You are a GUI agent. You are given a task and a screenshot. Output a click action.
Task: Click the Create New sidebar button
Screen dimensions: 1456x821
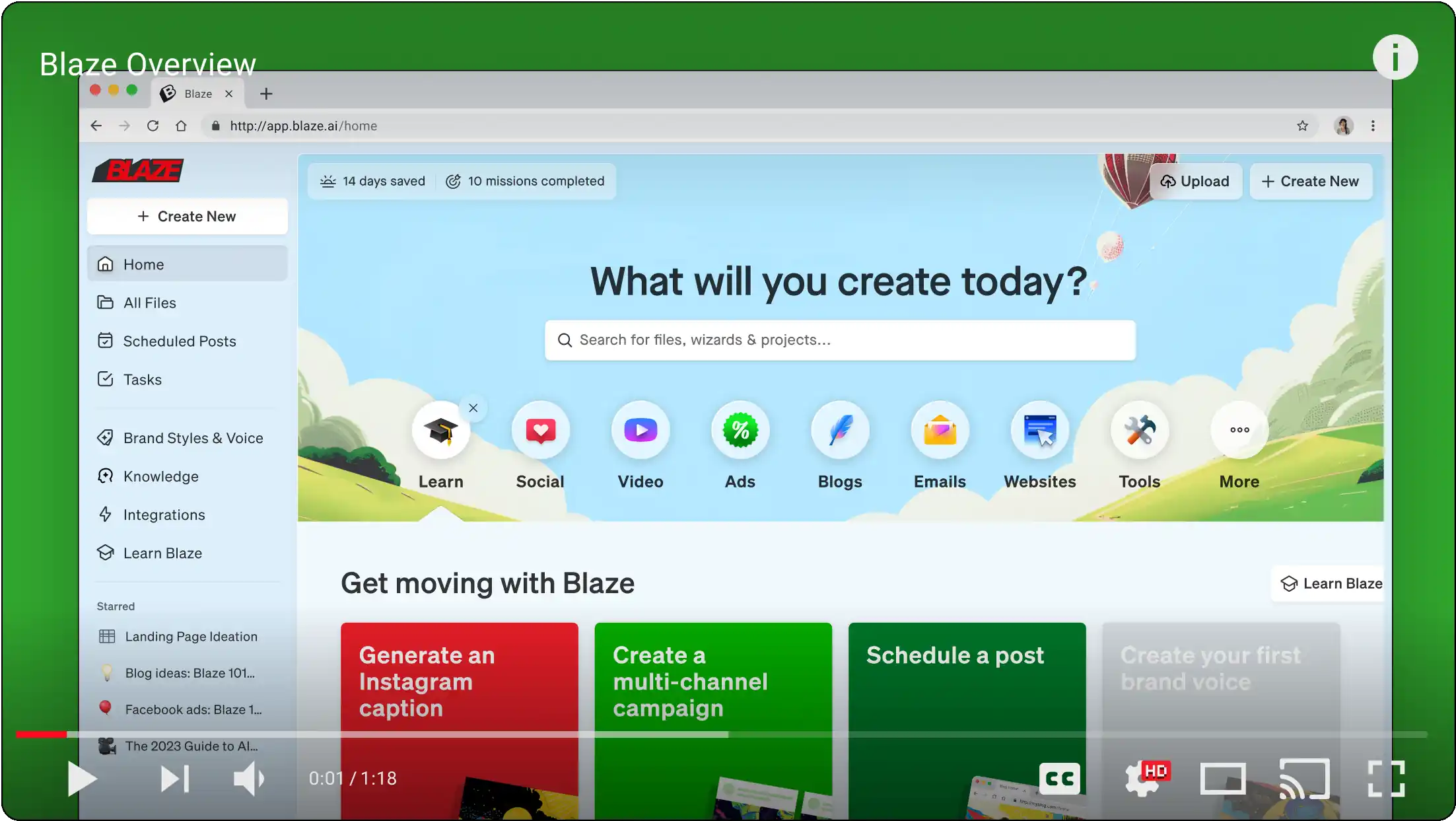tap(187, 216)
